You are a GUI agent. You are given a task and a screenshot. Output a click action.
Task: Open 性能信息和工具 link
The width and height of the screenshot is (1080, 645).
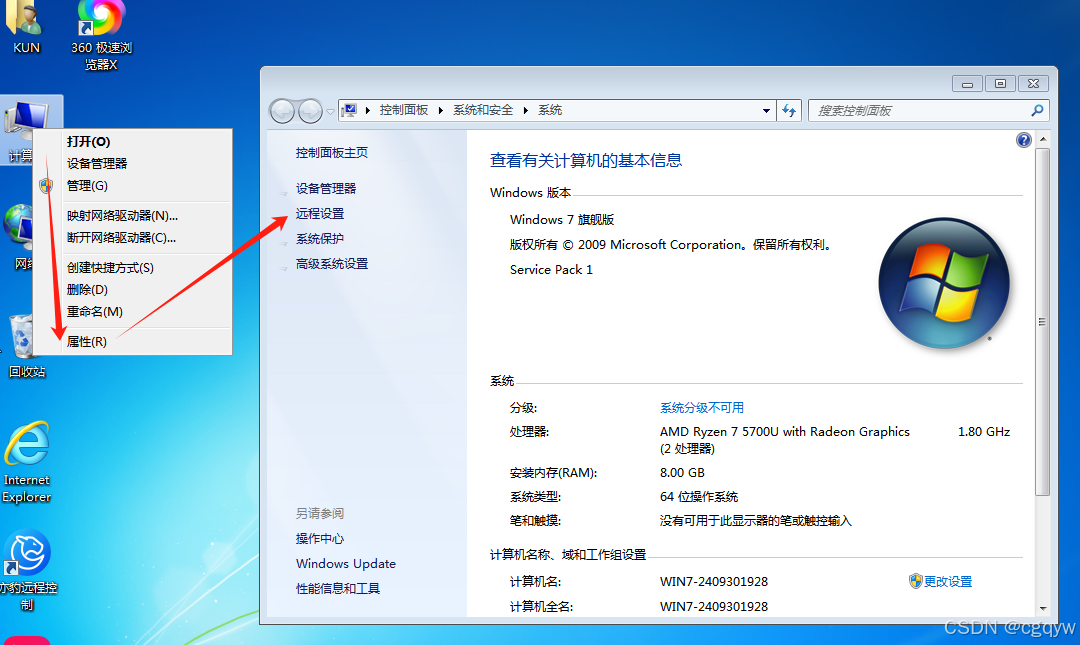338,588
